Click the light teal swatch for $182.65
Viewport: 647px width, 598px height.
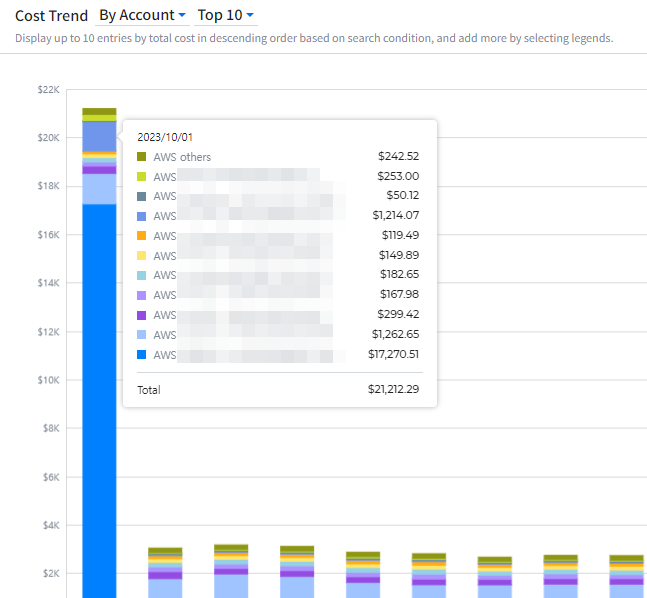(142, 275)
